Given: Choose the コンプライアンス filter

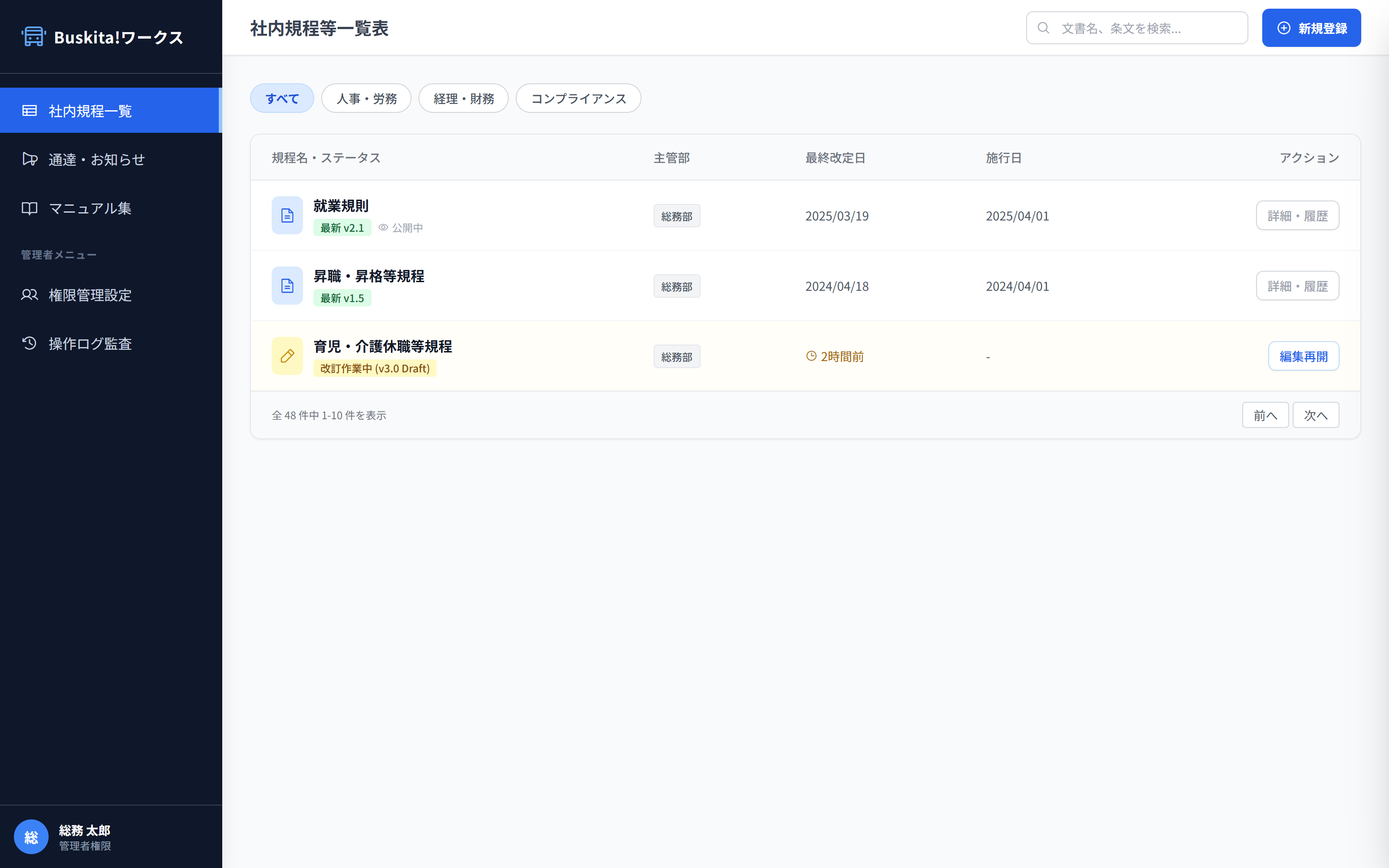Looking at the screenshot, I should pyautogui.click(x=578, y=98).
